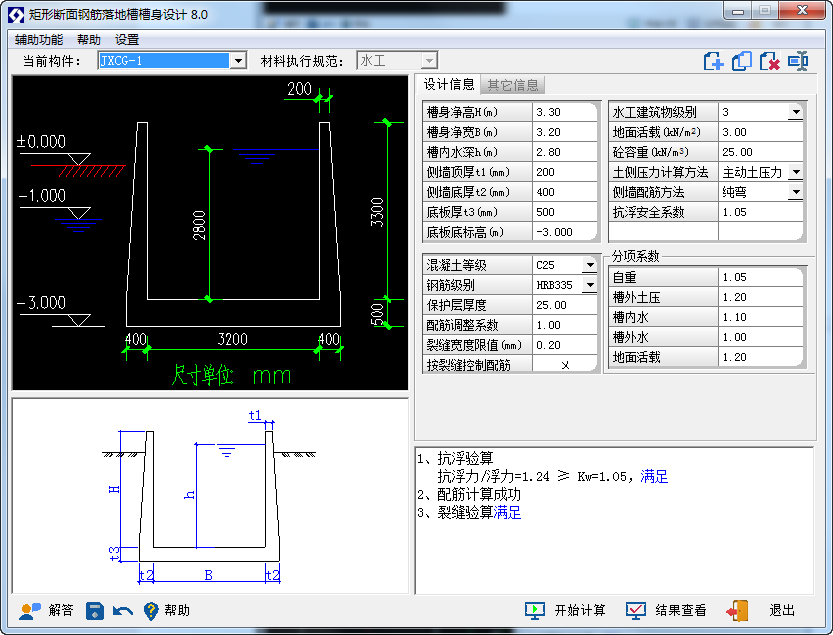Image resolution: width=833 pixels, height=635 pixels.
Task: Click the 3200 width dimension in drawing
Action: (233, 339)
